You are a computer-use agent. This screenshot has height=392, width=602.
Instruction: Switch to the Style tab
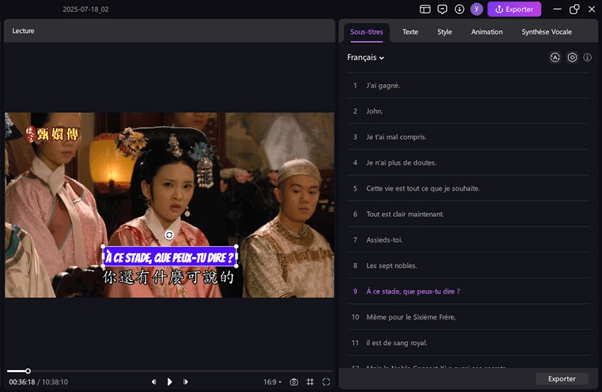(x=445, y=32)
